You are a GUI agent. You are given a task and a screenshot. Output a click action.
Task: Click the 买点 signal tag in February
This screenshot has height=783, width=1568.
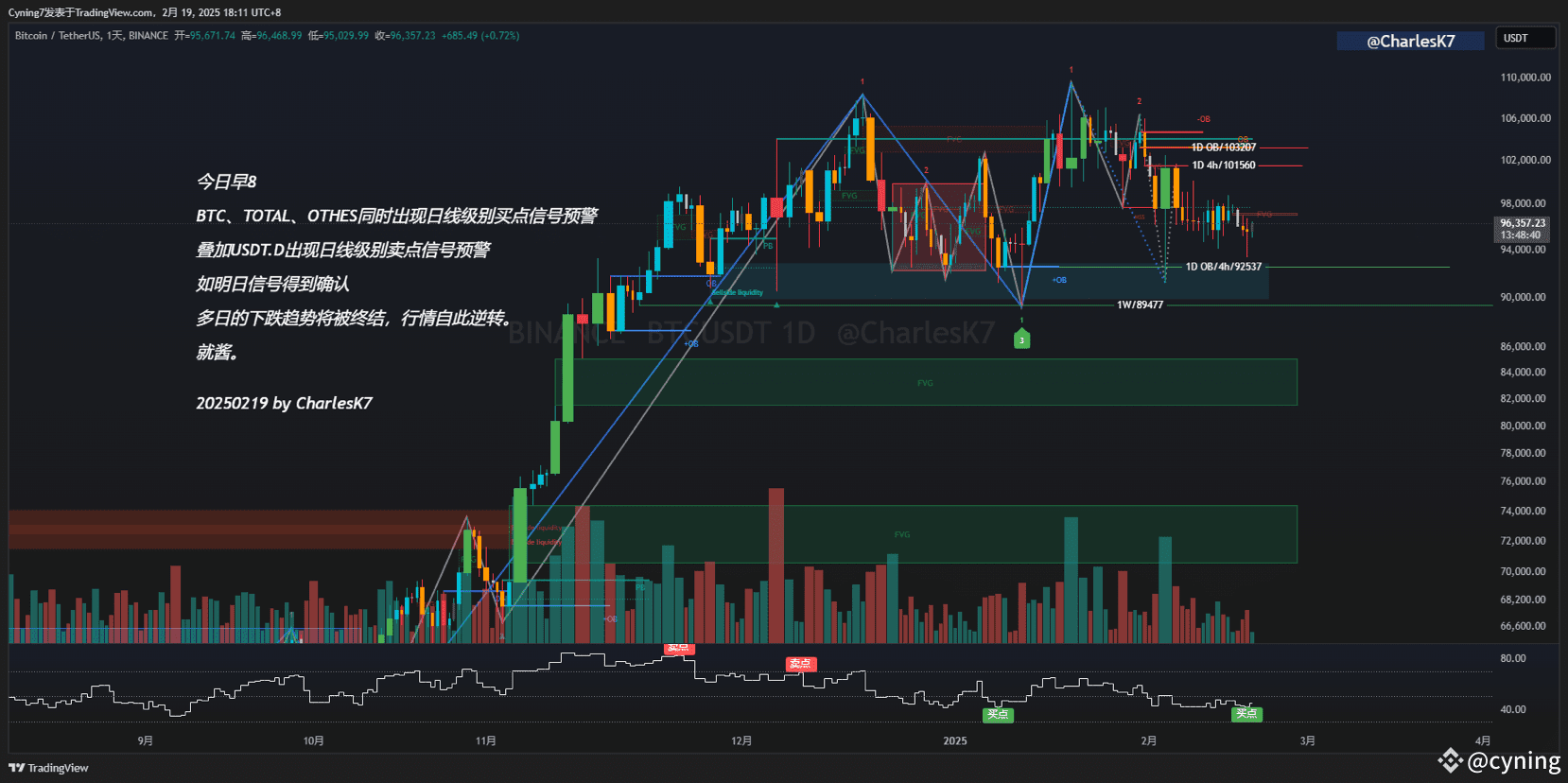1246,714
